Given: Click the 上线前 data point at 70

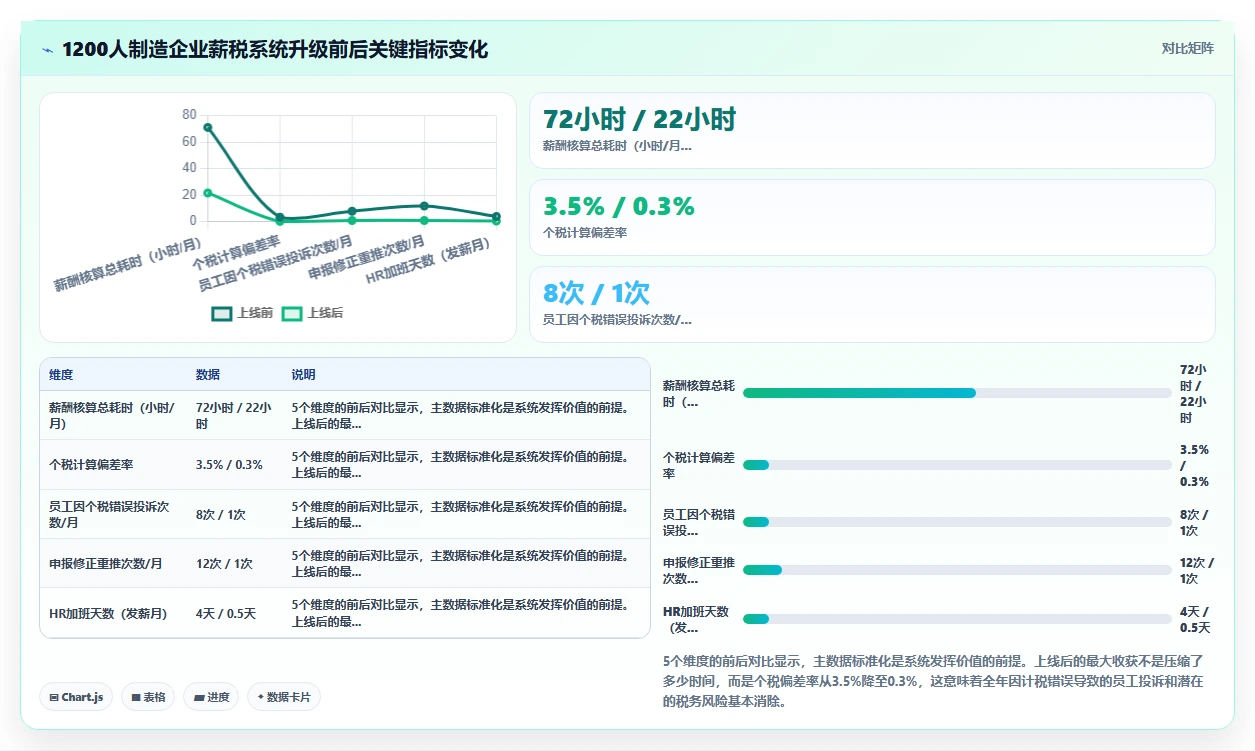Looking at the screenshot, I should coord(208,127).
